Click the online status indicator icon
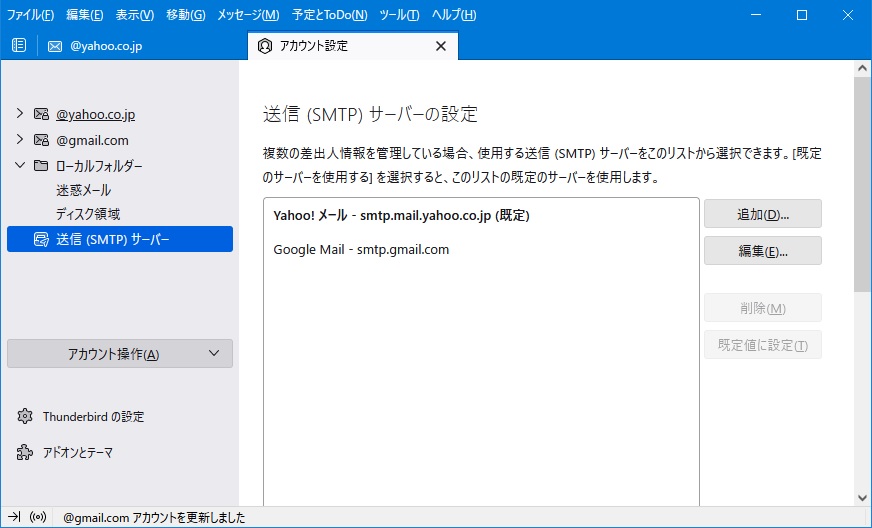This screenshot has width=872, height=528. tap(39, 518)
